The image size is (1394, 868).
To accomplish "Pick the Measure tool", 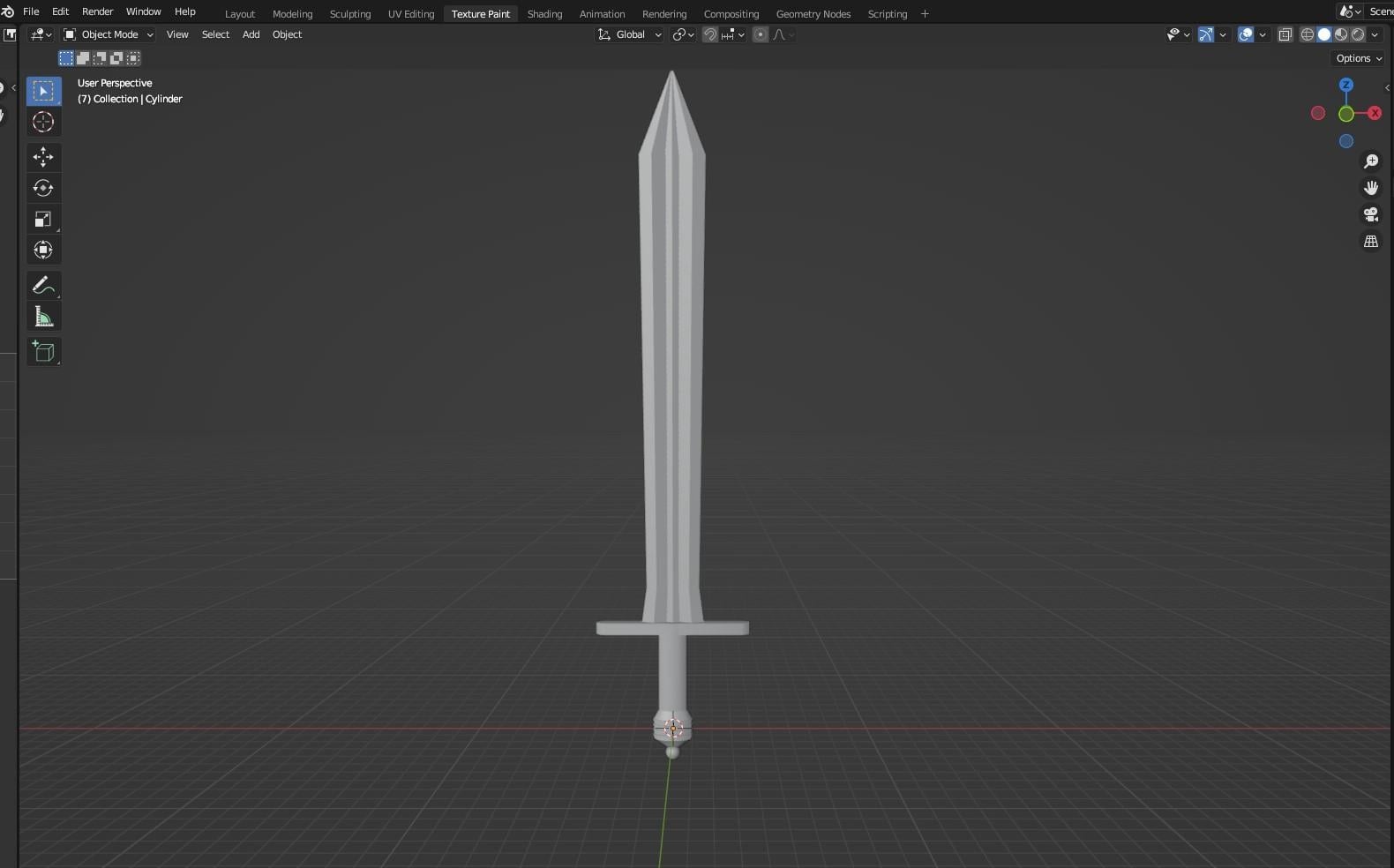I will click(43, 317).
